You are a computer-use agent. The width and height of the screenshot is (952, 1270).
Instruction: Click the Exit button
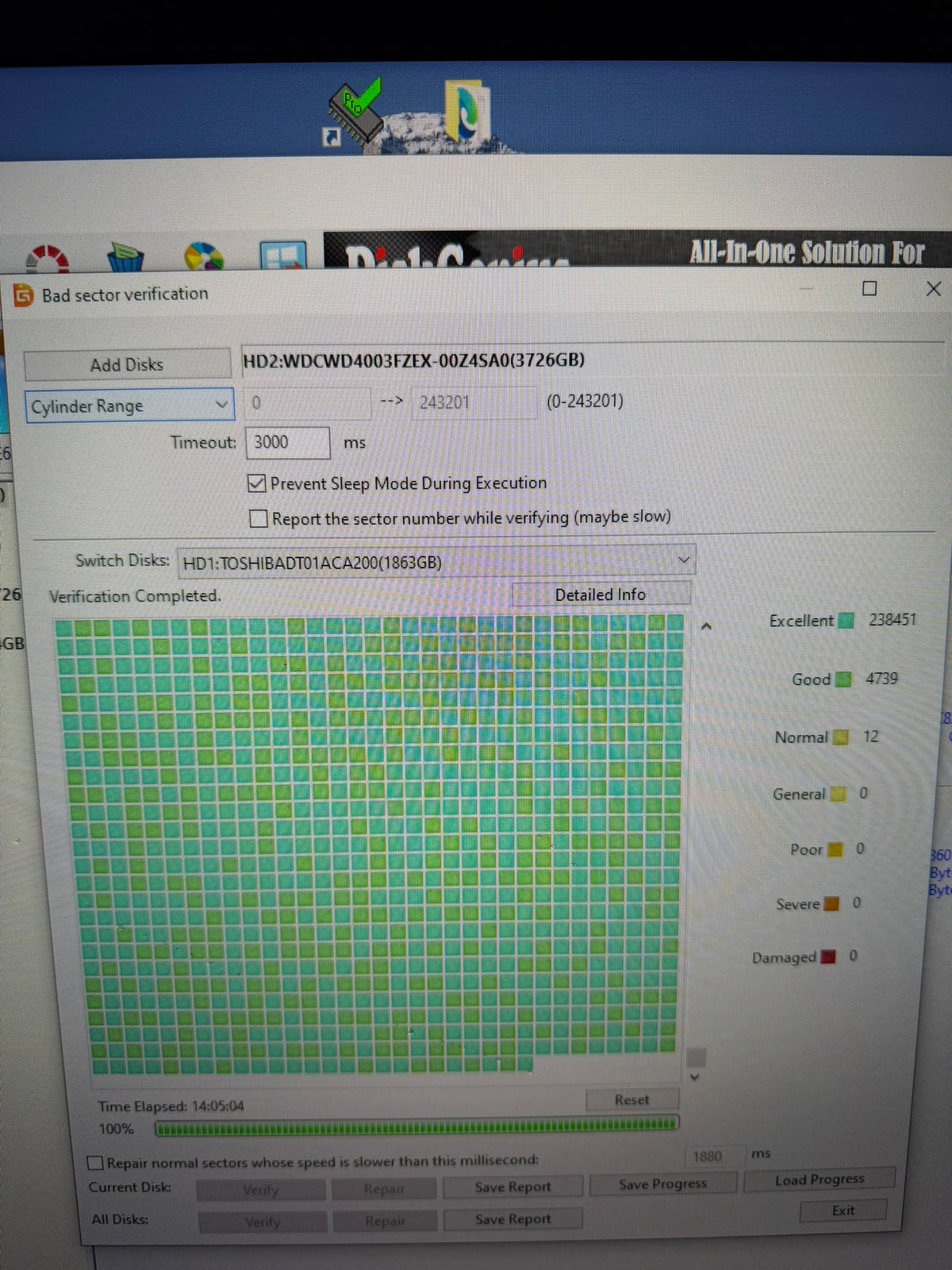click(x=843, y=1210)
